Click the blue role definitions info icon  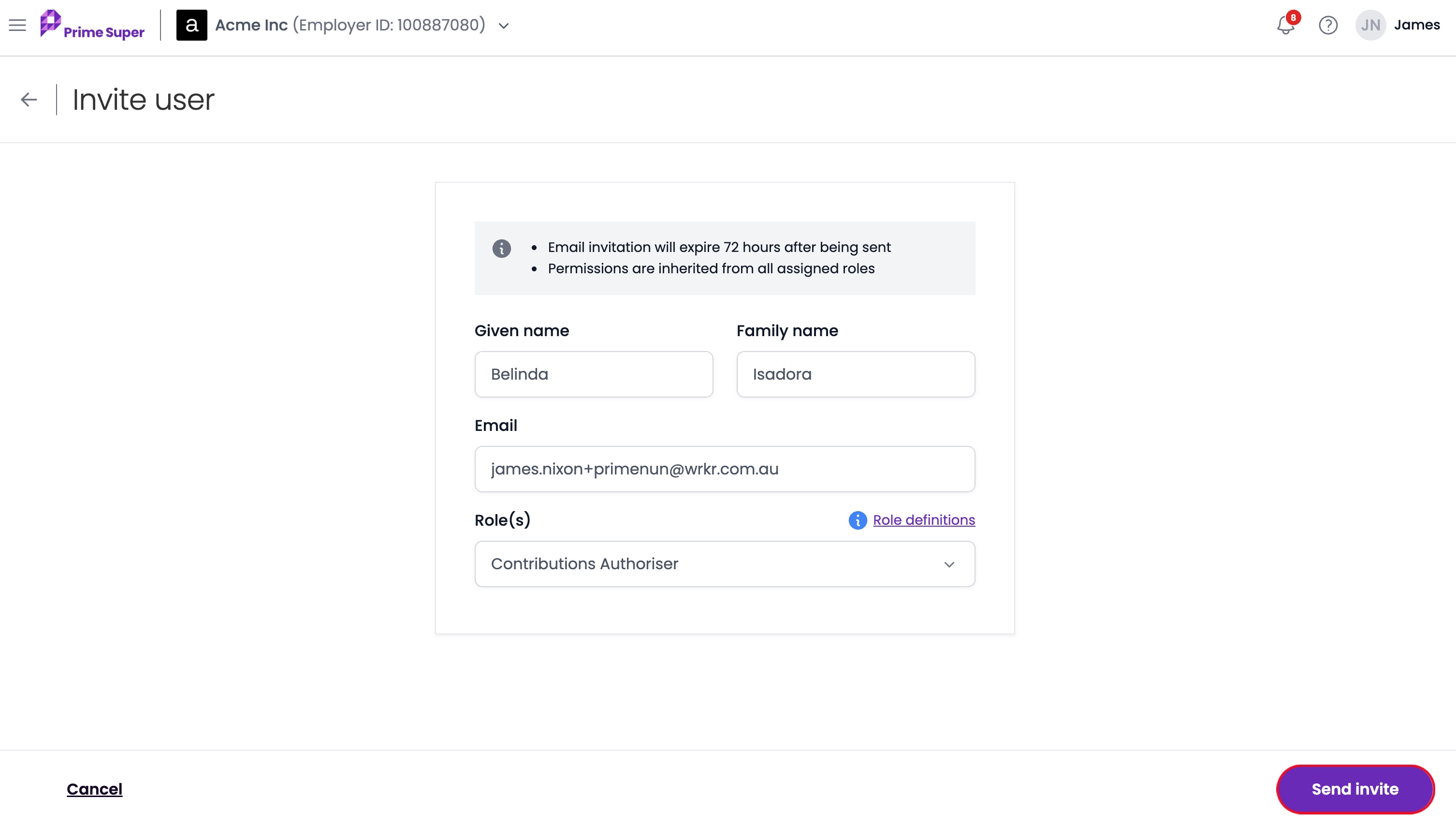pyautogui.click(x=858, y=520)
